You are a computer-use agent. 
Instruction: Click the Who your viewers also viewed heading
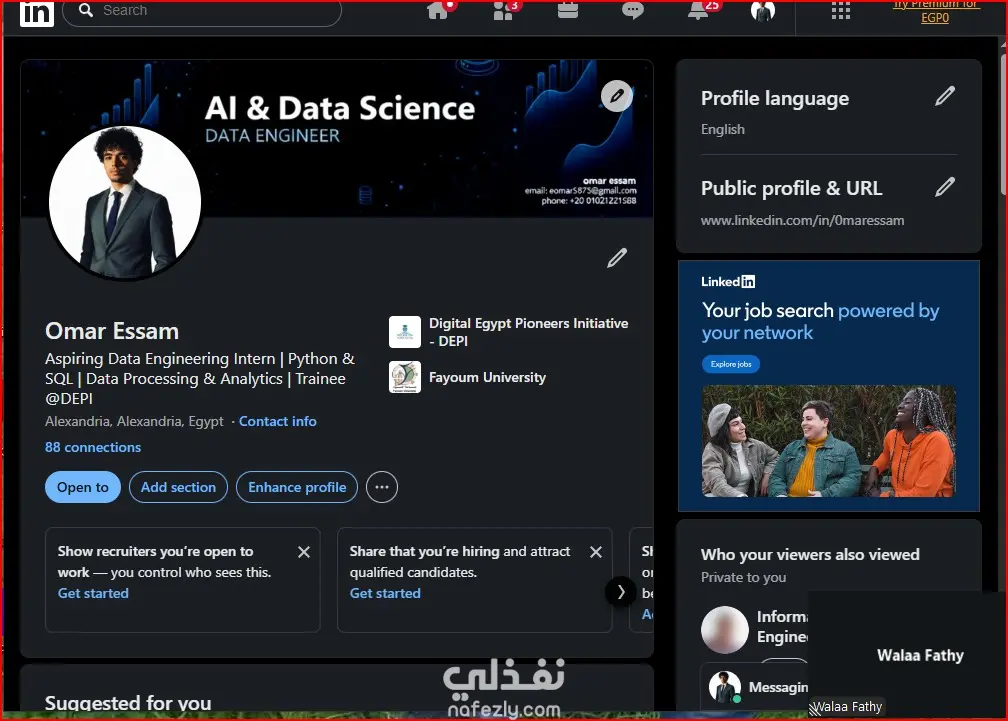pyautogui.click(x=810, y=555)
